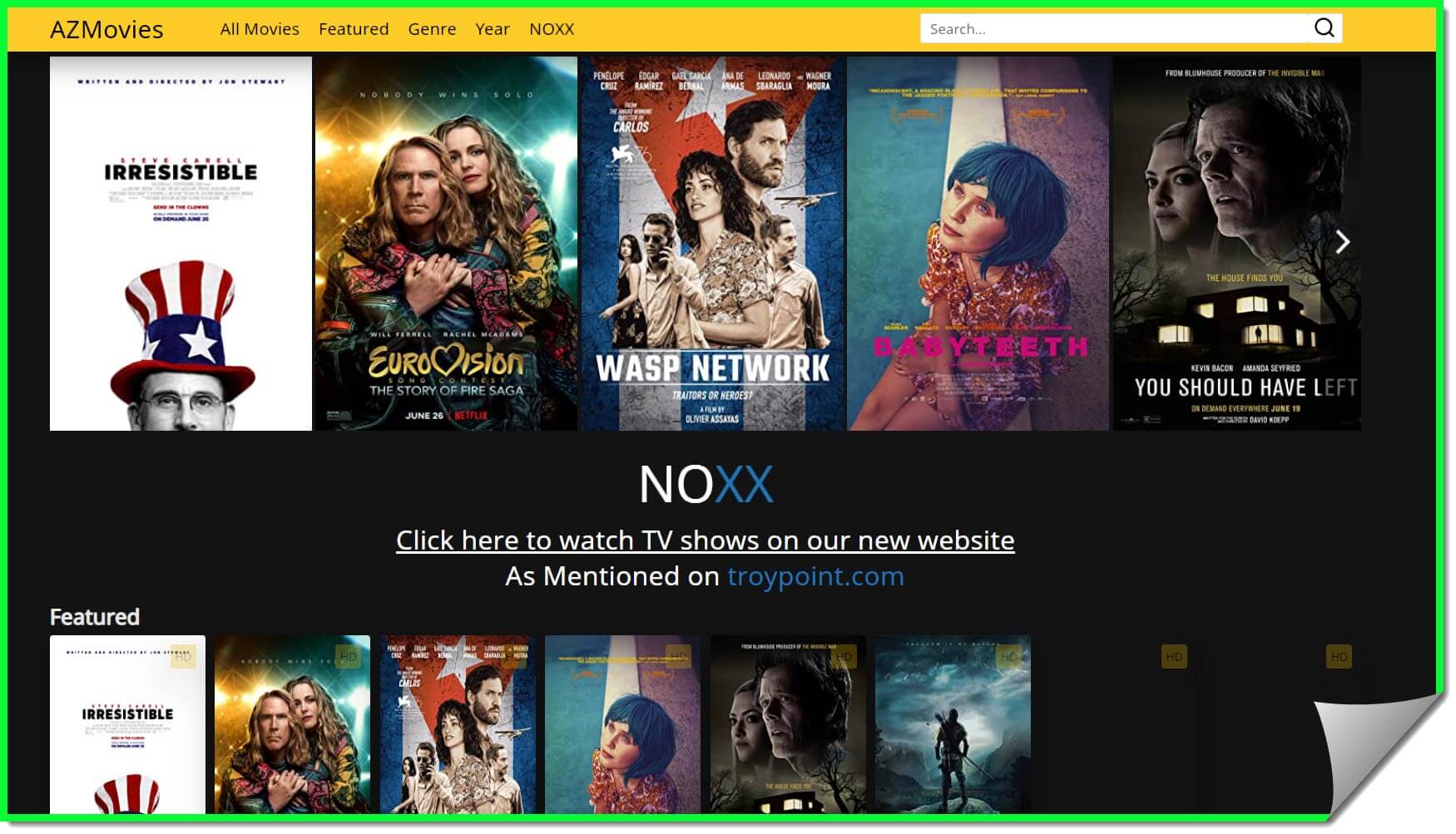The height and width of the screenshot is (834, 1456).
Task: Click the large NOXX logo
Action: click(706, 484)
